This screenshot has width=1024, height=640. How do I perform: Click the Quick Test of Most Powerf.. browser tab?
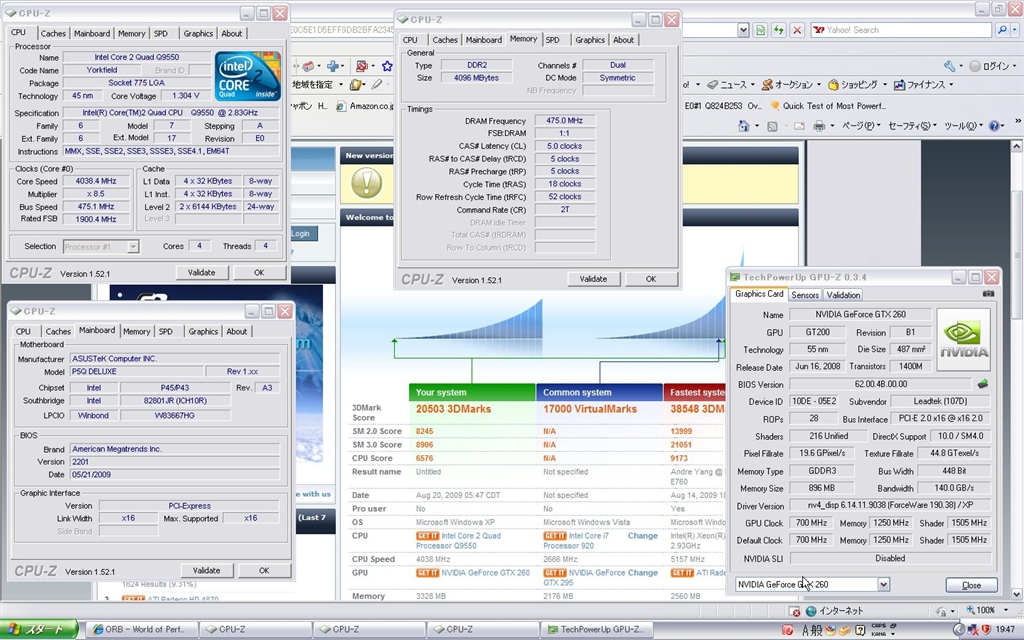[828, 106]
